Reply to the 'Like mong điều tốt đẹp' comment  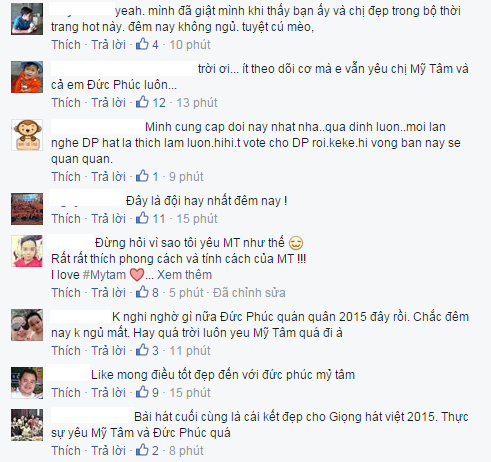[x=109, y=392]
